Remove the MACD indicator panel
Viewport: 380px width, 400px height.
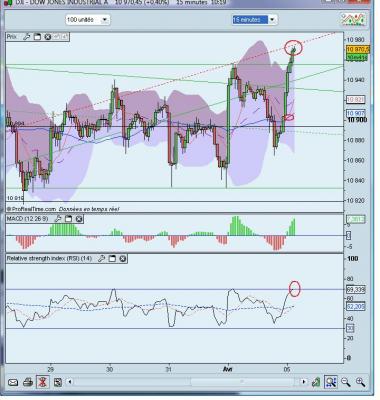point(79,219)
